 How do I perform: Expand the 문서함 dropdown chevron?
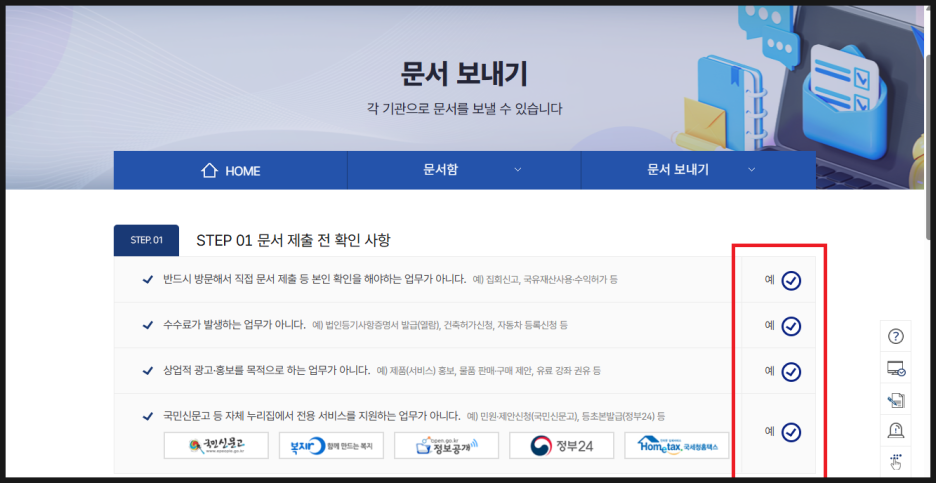[517, 170]
